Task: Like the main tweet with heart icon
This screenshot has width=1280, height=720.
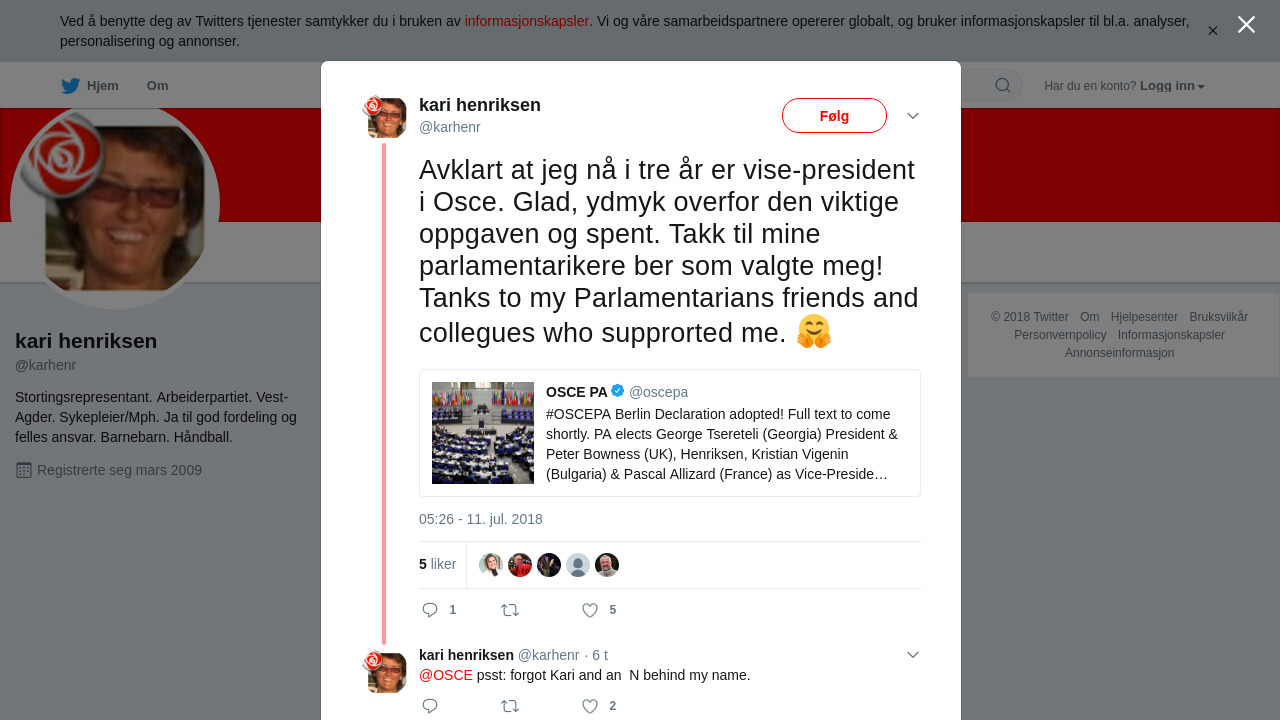Action: [x=590, y=610]
